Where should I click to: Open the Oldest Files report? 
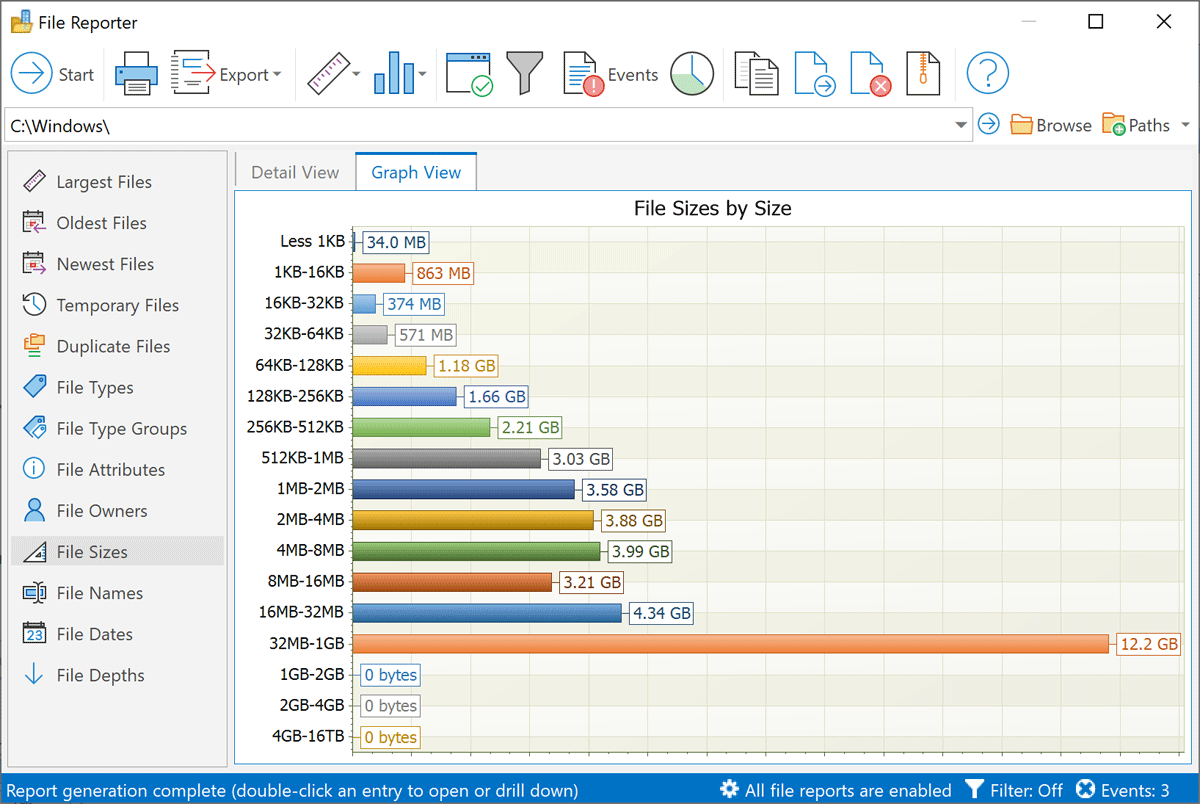pyautogui.click(x=117, y=223)
